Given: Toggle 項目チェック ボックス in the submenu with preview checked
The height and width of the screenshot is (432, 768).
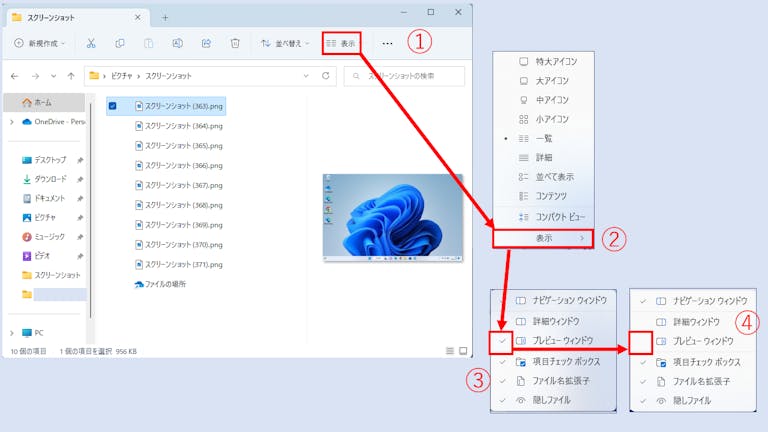Looking at the screenshot, I should pyautogui.click(x=553, y=361).
